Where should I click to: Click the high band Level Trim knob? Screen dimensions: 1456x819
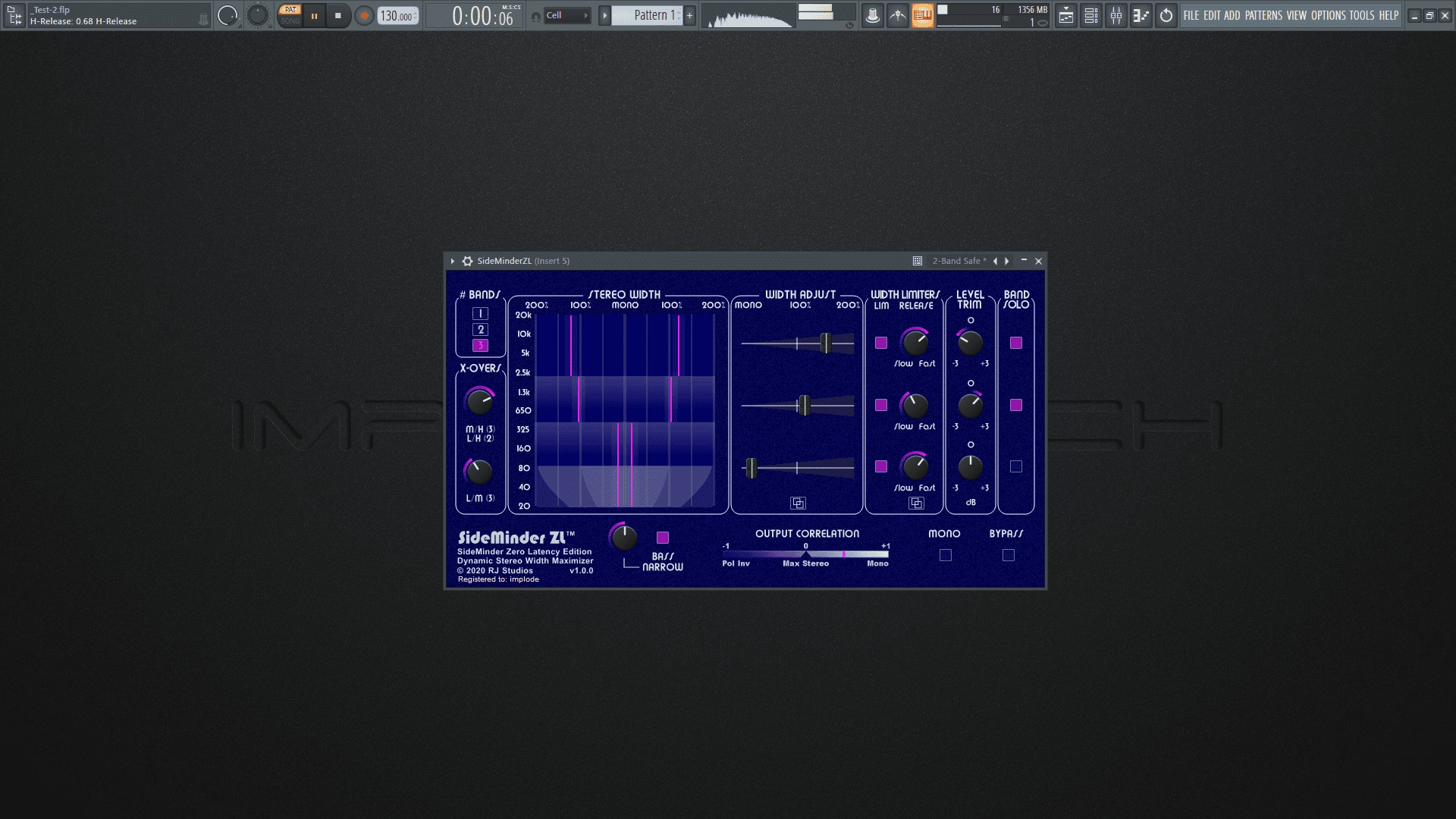click(970, 343)
